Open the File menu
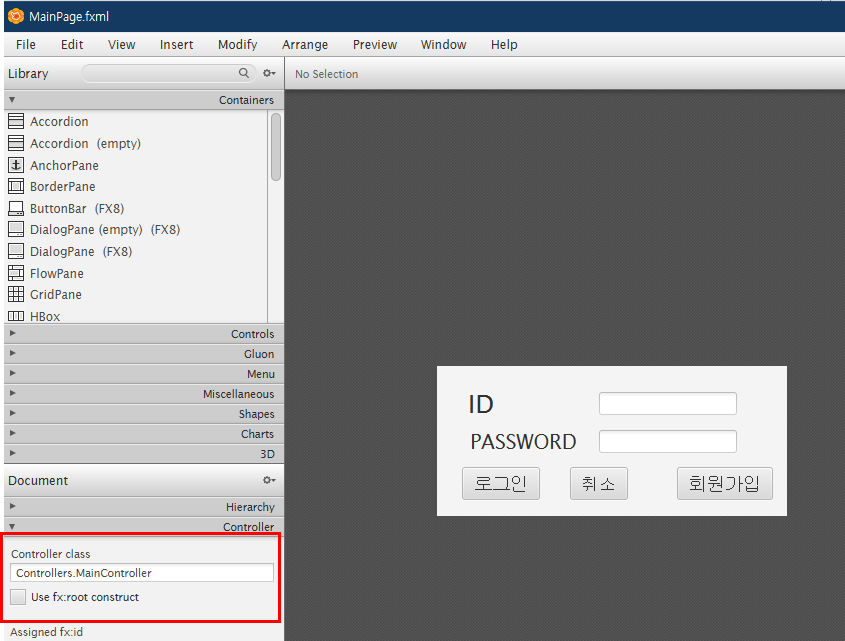Image resolution: width=845 pixels, height=641 pixels. pyautogui.click(x=26, y=45)
